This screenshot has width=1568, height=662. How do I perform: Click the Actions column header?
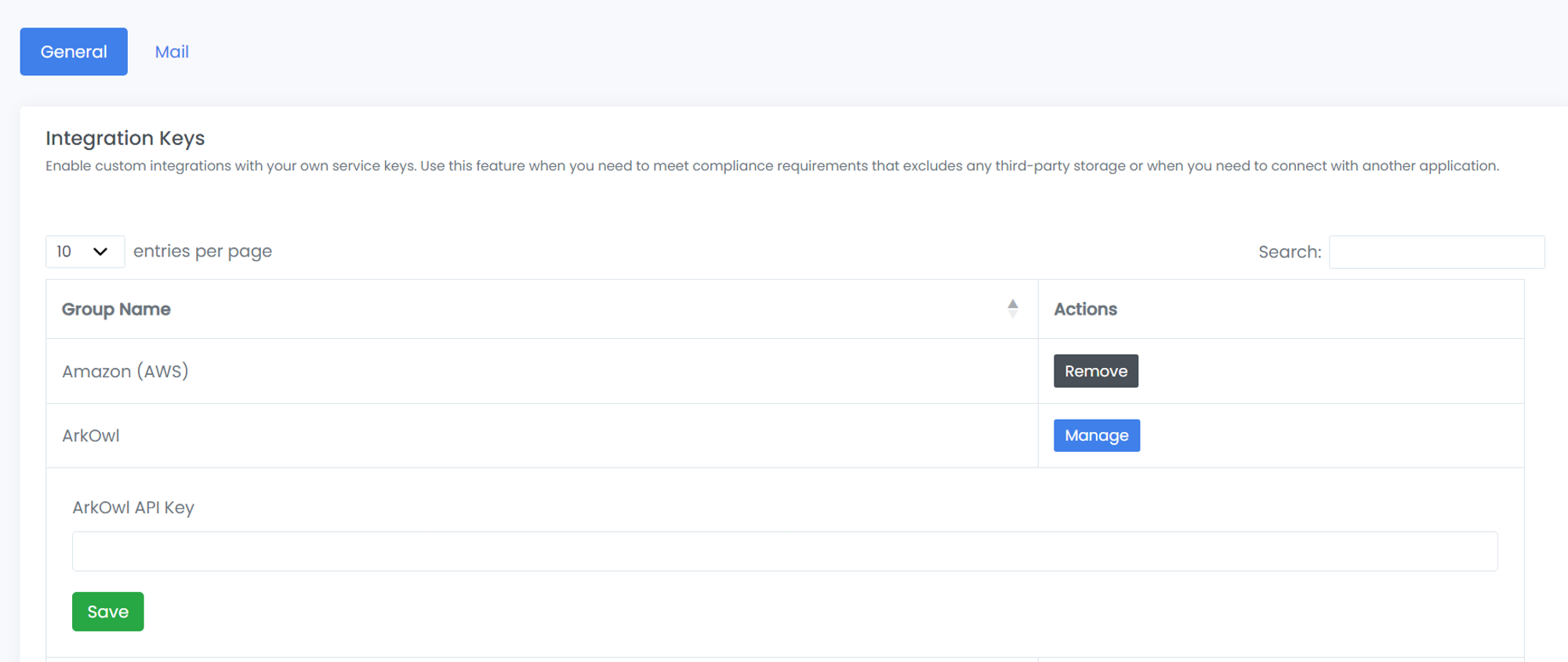tap(1085, 309)
